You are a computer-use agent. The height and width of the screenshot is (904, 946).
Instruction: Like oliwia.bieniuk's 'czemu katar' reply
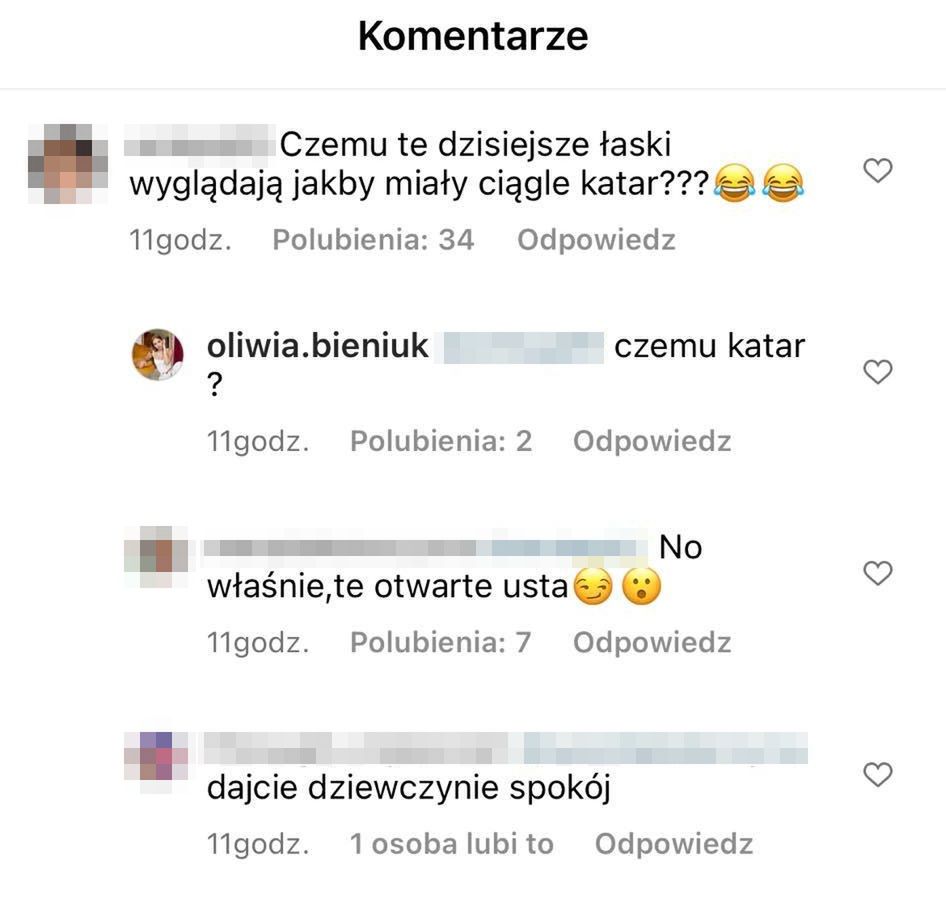[x=878, y=371]
